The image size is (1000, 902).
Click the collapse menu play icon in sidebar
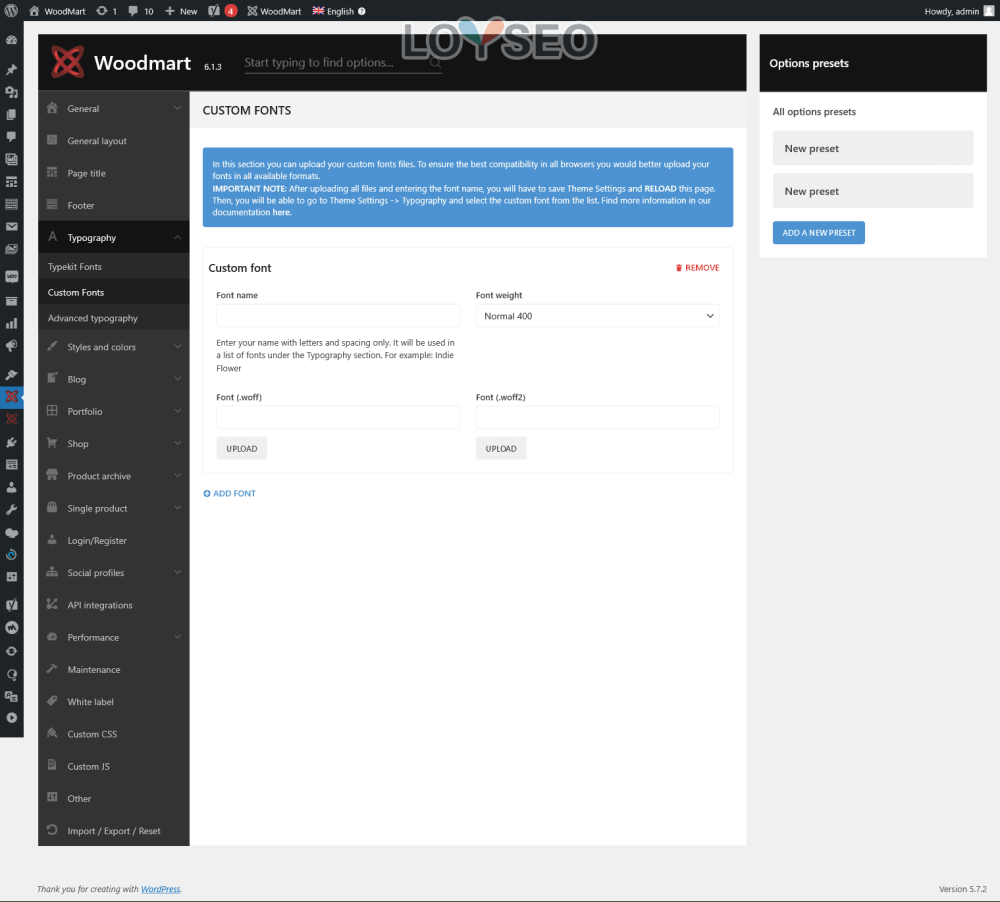point(11,718)
